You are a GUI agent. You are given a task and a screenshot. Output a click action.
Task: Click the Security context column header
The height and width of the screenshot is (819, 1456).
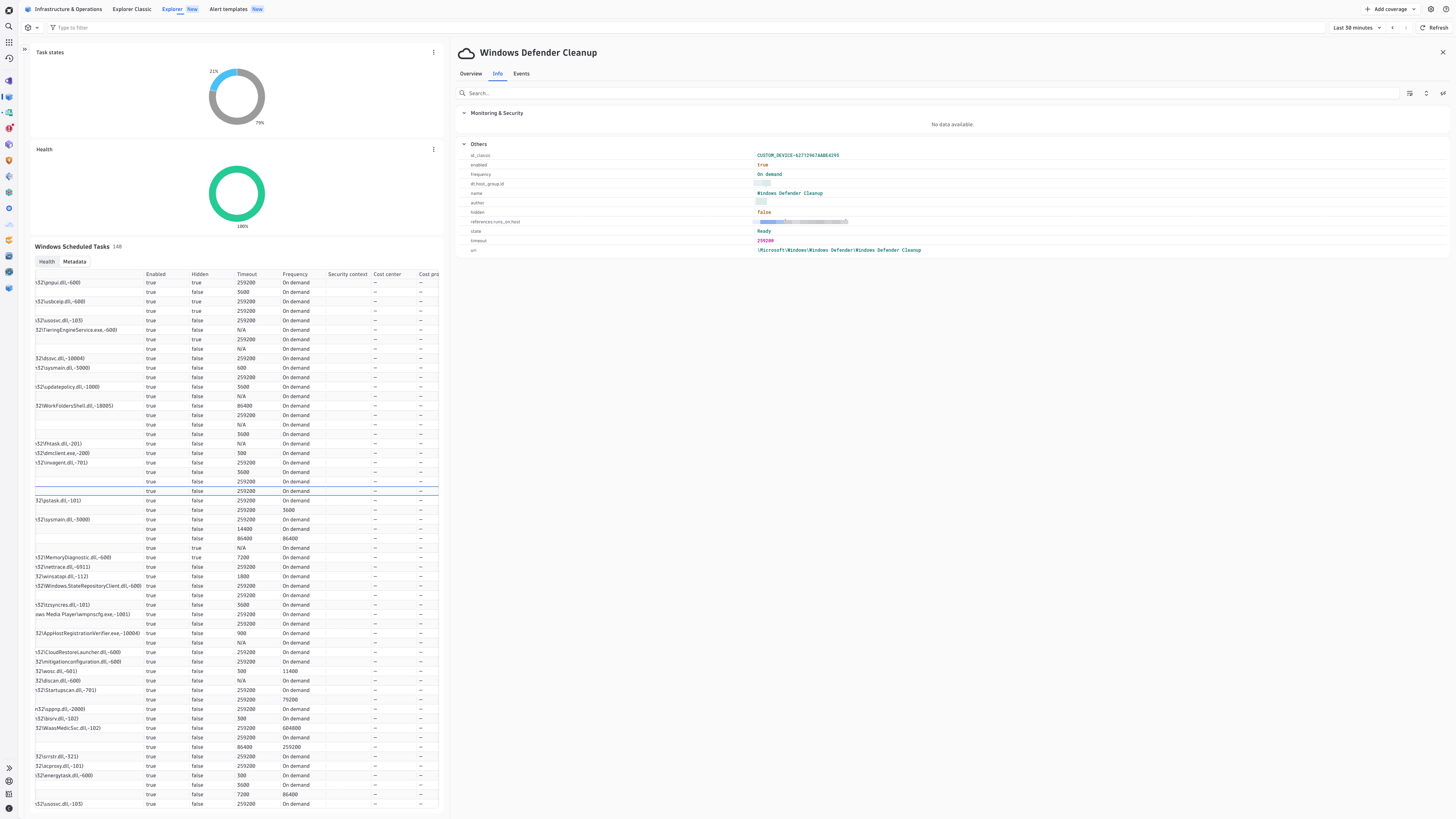click(348, 274)
